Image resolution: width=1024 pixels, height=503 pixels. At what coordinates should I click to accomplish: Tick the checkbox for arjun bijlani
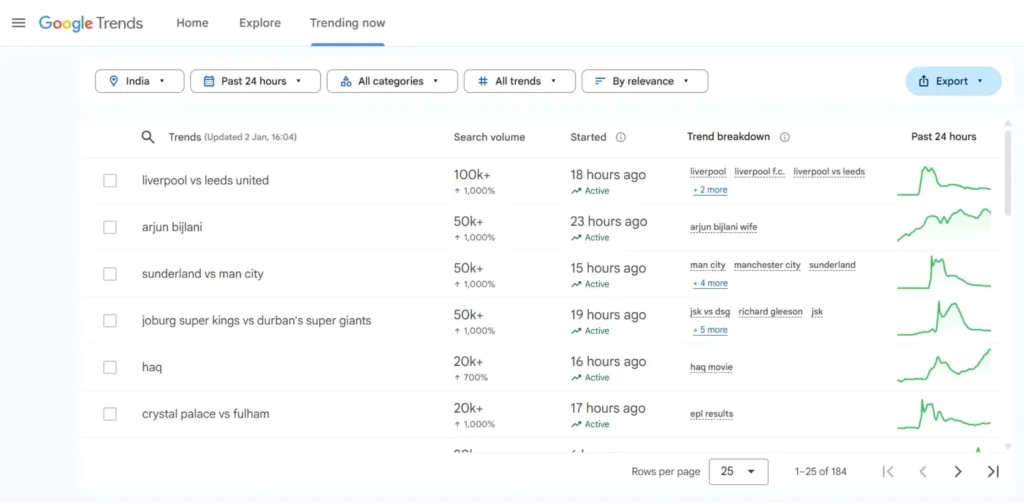(x=110, y=227)
